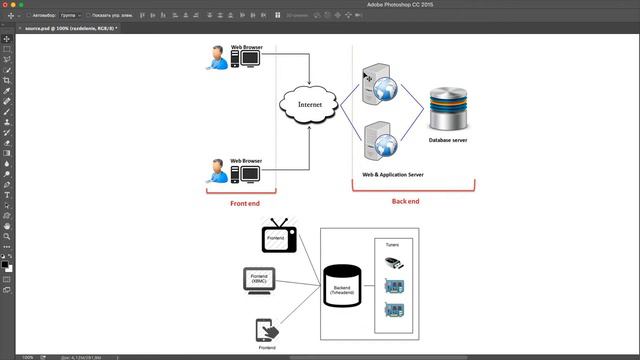Click the Backend (Tvheadend) cylinder on canvas
The image size is (640, 360).
click(342, 286)
